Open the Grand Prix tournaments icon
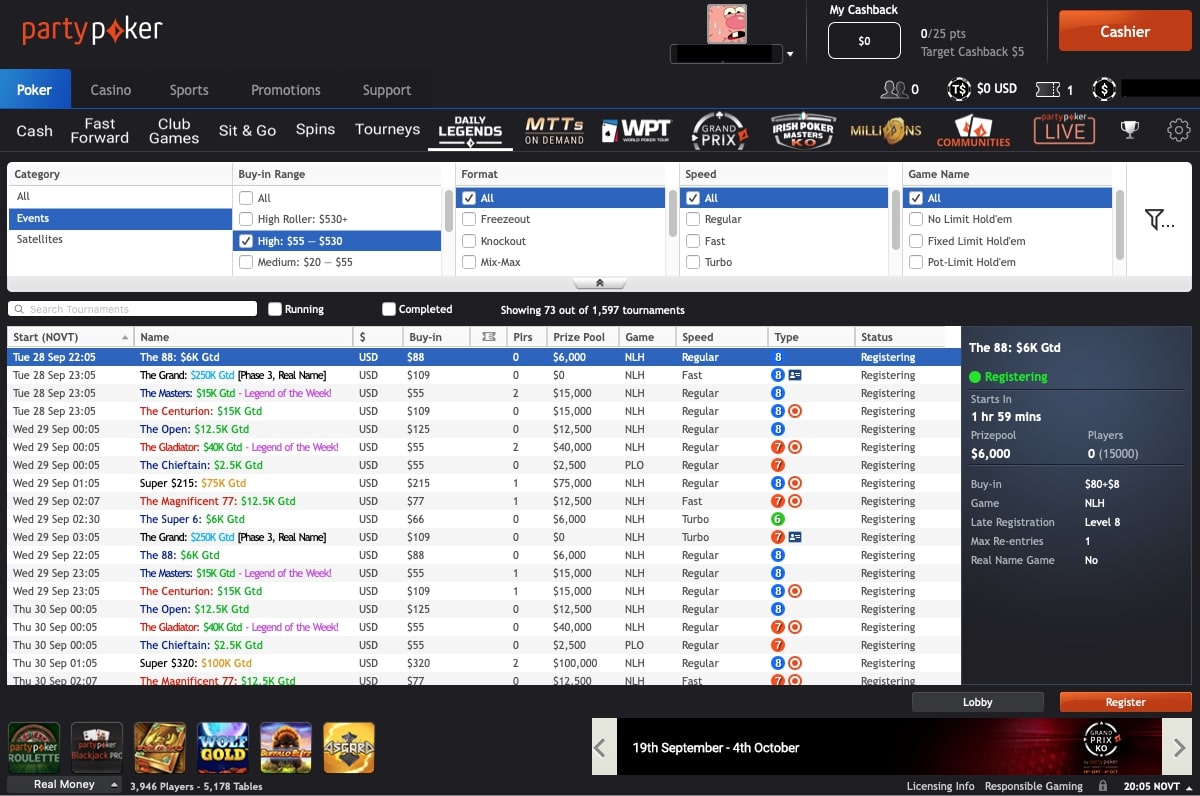The width and height of the screenshot is (1200, 796). pyautogui.click(x=718, y=130)
